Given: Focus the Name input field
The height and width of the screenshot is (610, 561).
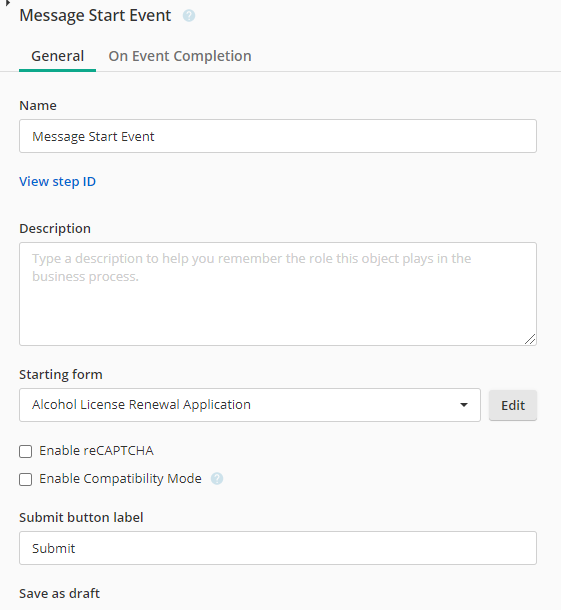Looking at the screenshot, I should point(278,136).
